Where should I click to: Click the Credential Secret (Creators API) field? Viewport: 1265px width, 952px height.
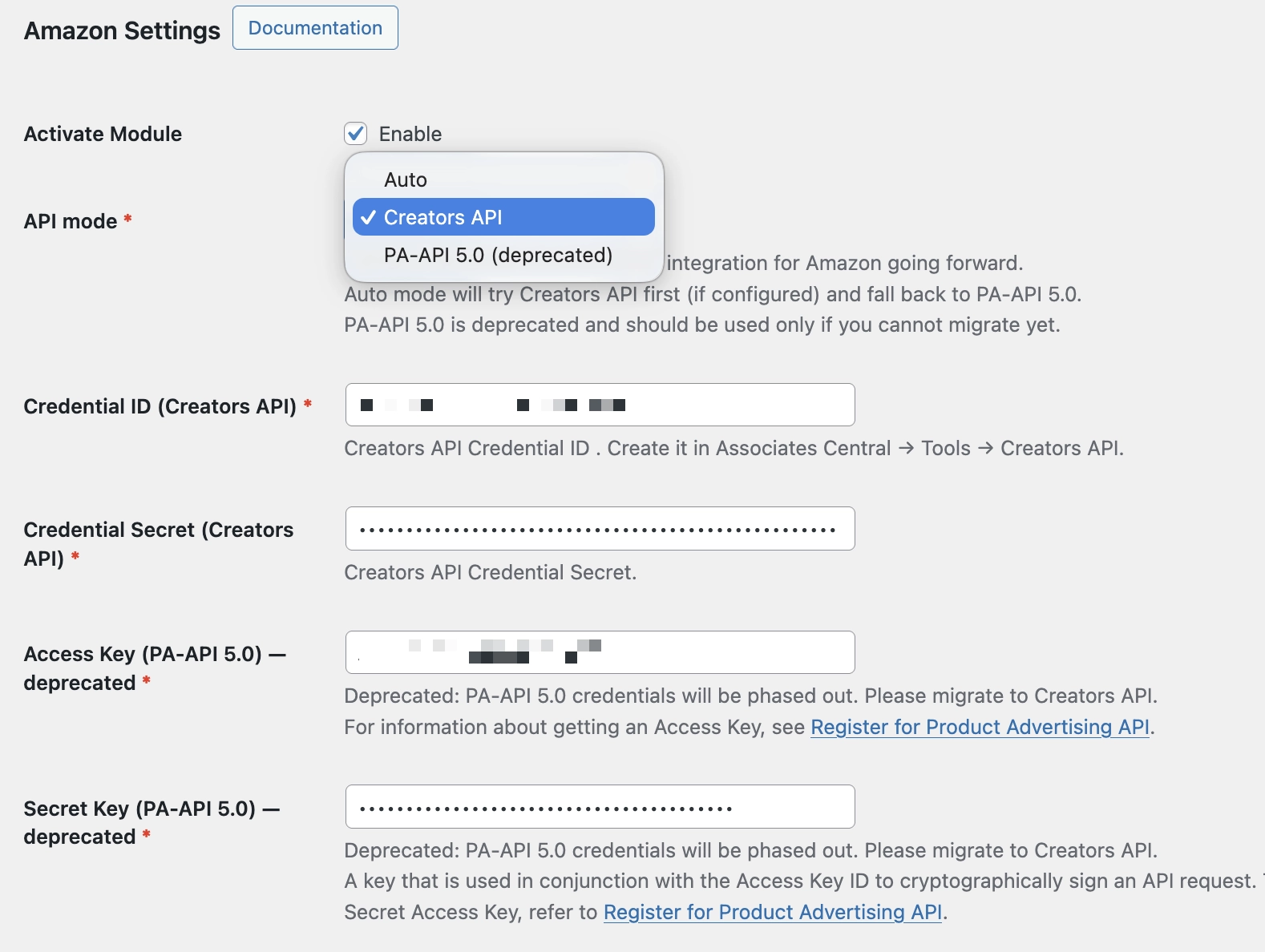pos(600,528)
